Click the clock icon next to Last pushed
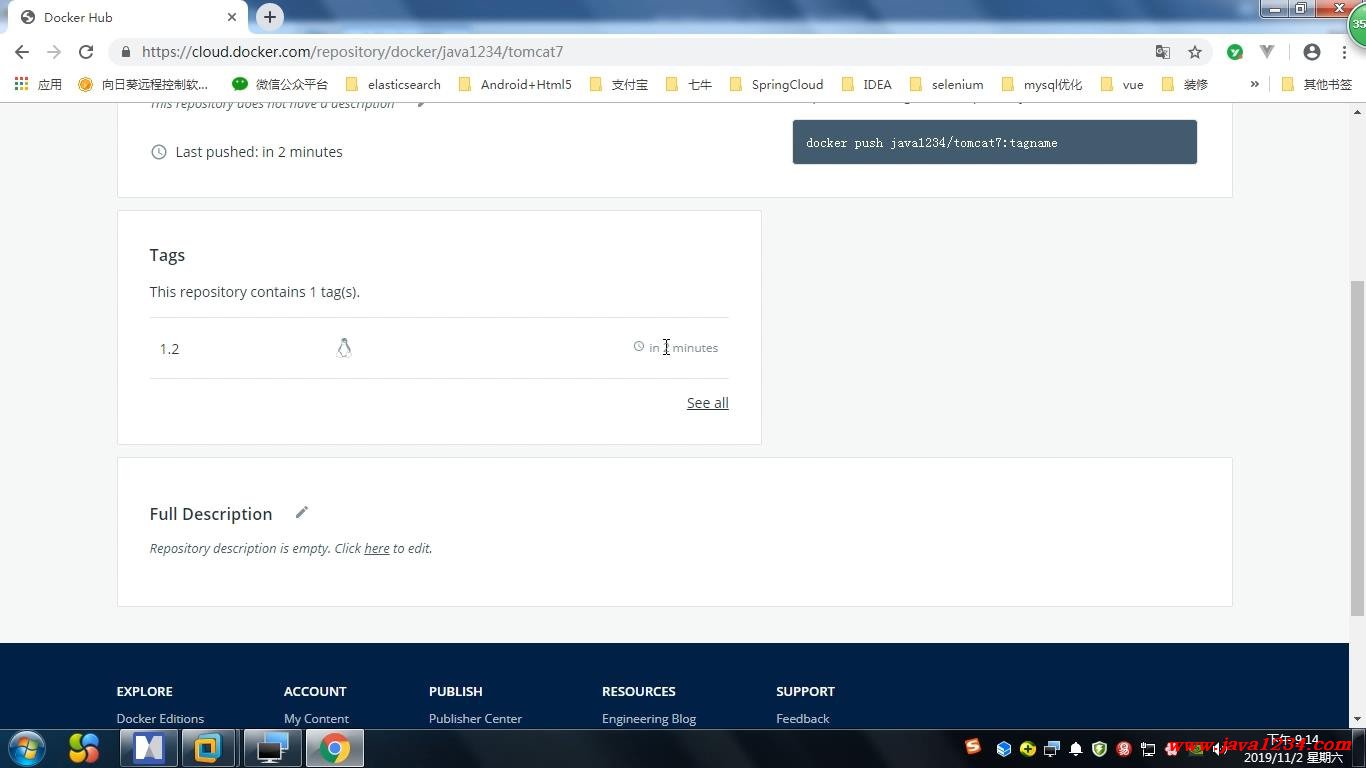Viewport: 1366px width, 768px height. 158,152
